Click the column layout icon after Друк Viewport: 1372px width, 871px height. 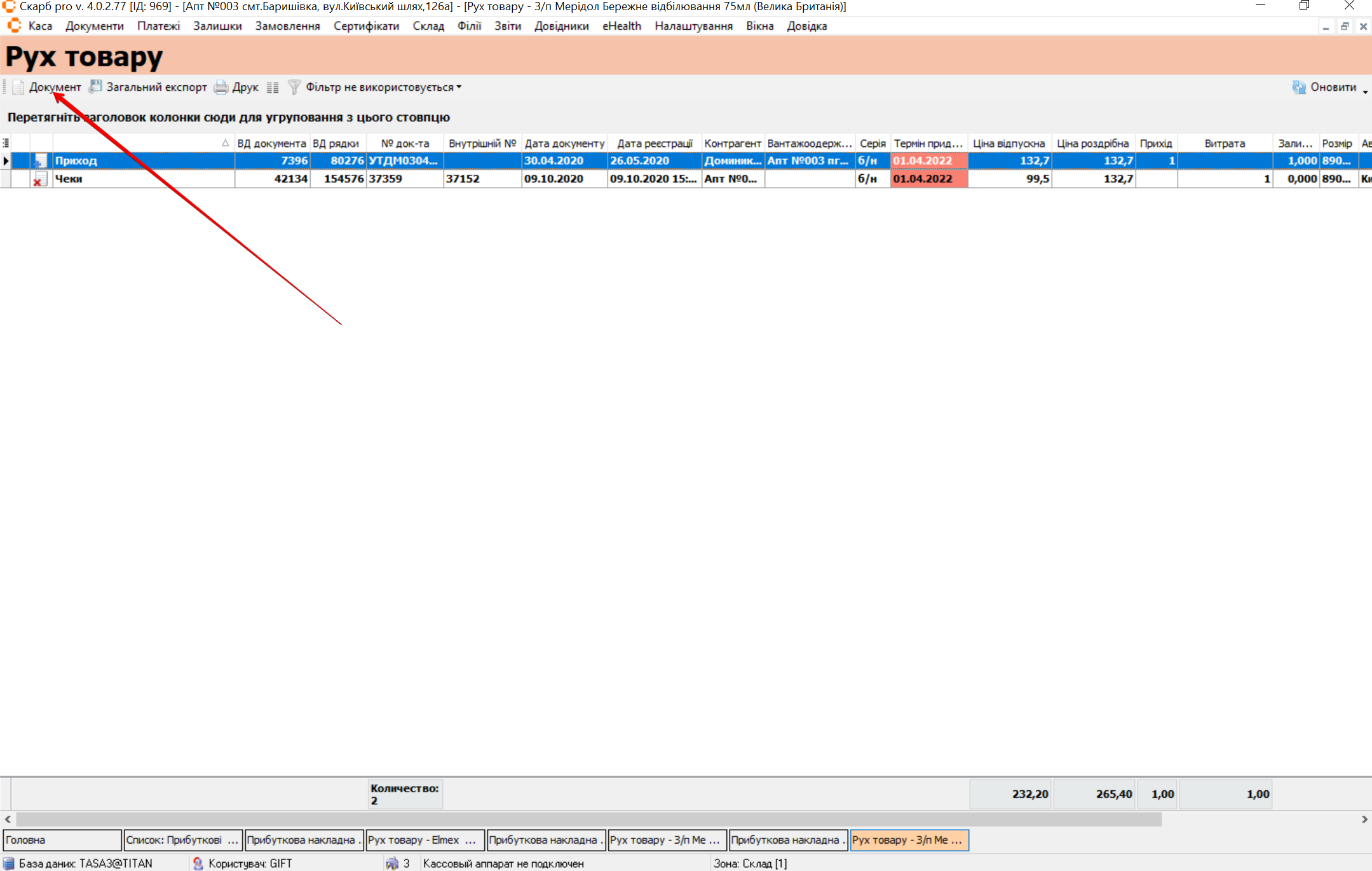click(x=273, y=88)
